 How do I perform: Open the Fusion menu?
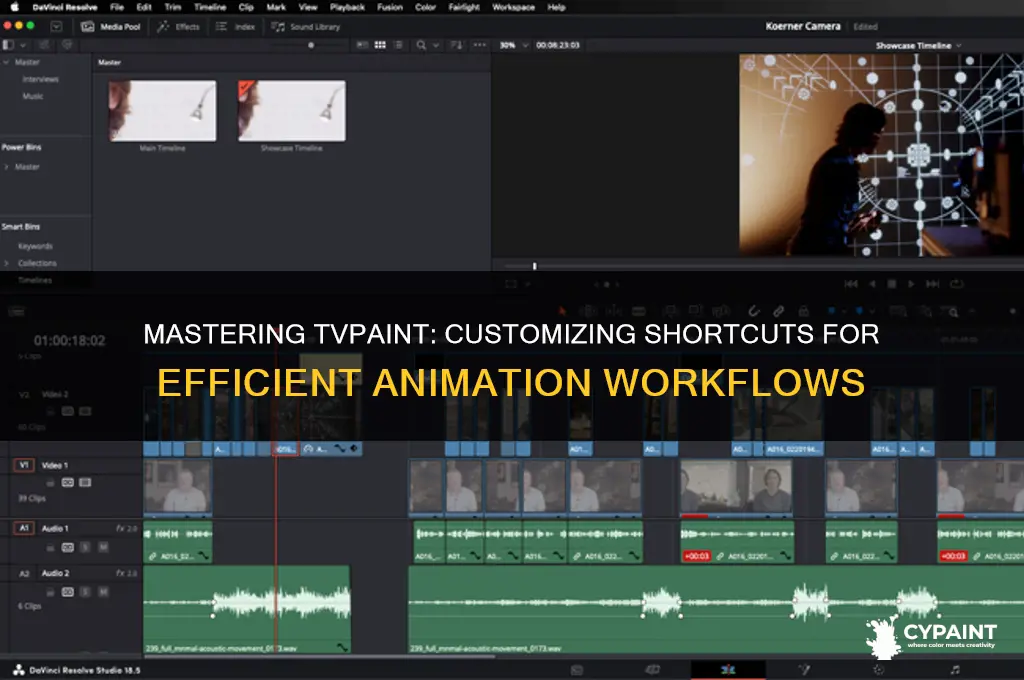pyautogui.click(x=390, y=7)
